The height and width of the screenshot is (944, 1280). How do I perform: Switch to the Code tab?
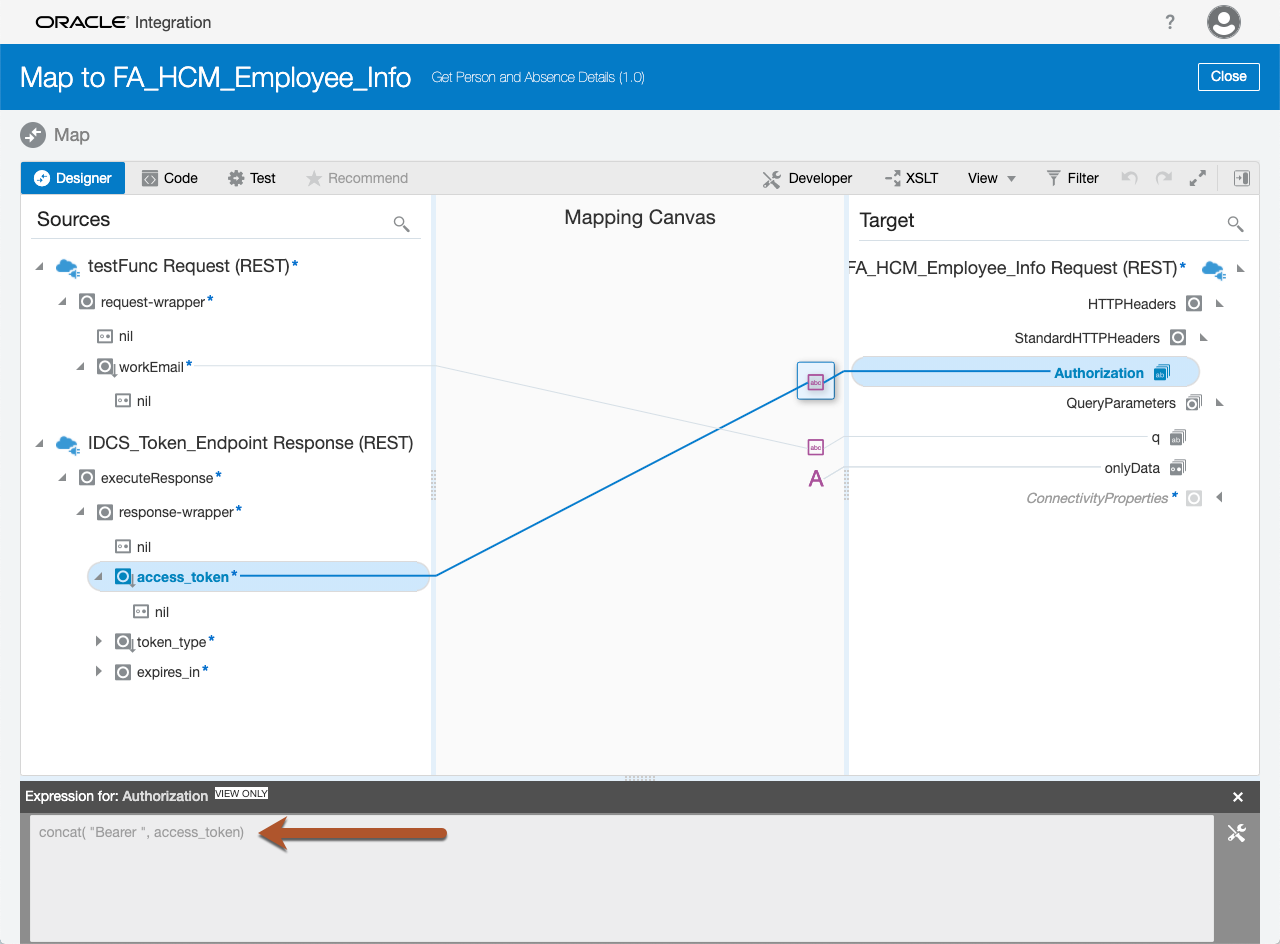click(x=170, y=178)
